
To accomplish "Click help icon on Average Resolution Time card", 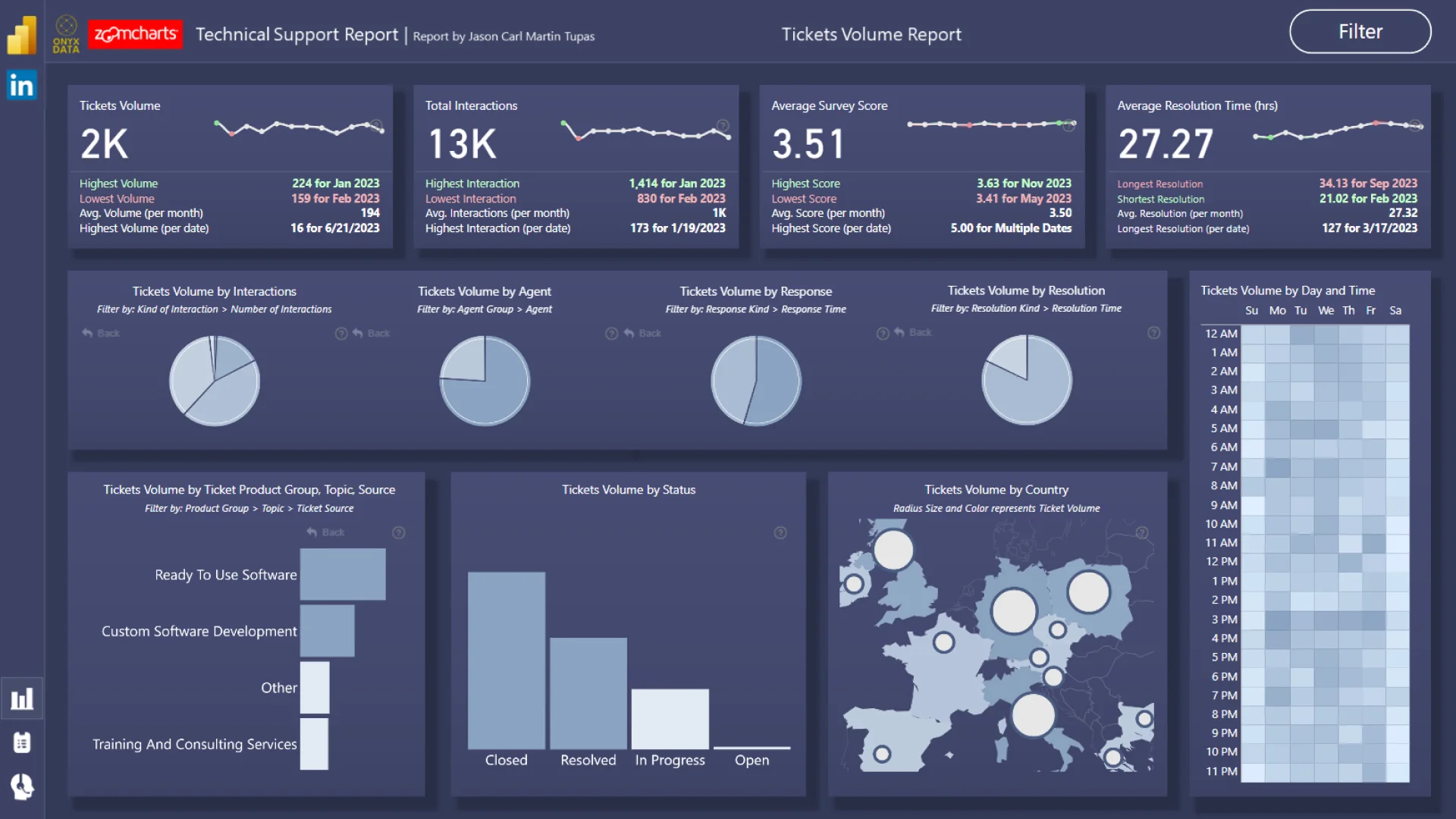I will tap(1415, 125).
